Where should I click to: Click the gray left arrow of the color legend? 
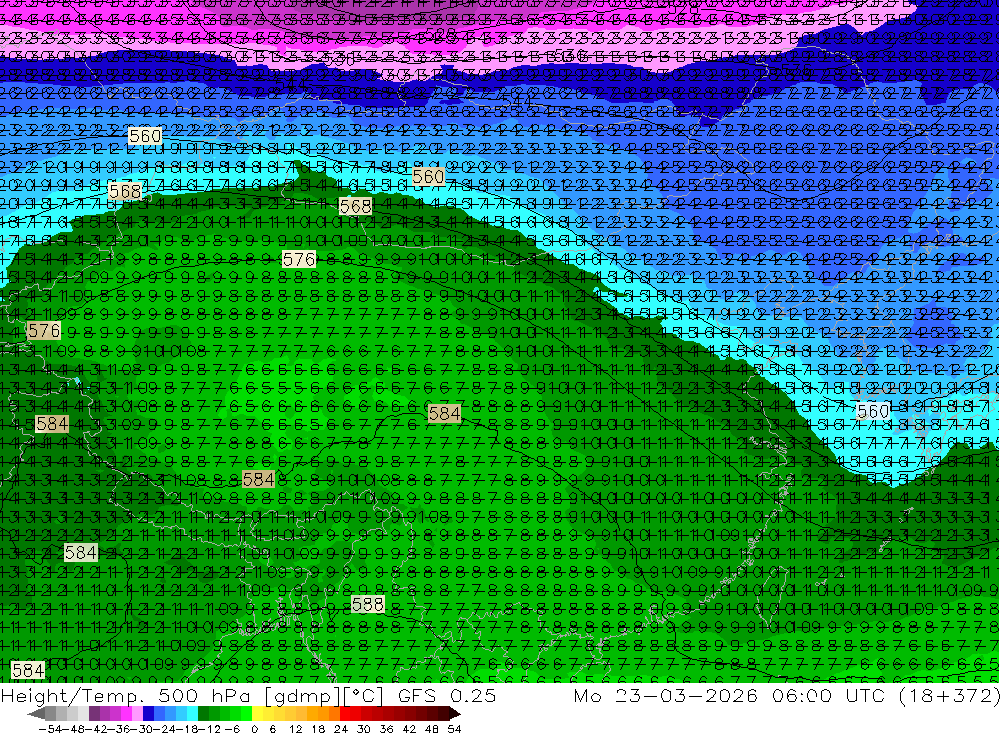(x=36, y=713)
